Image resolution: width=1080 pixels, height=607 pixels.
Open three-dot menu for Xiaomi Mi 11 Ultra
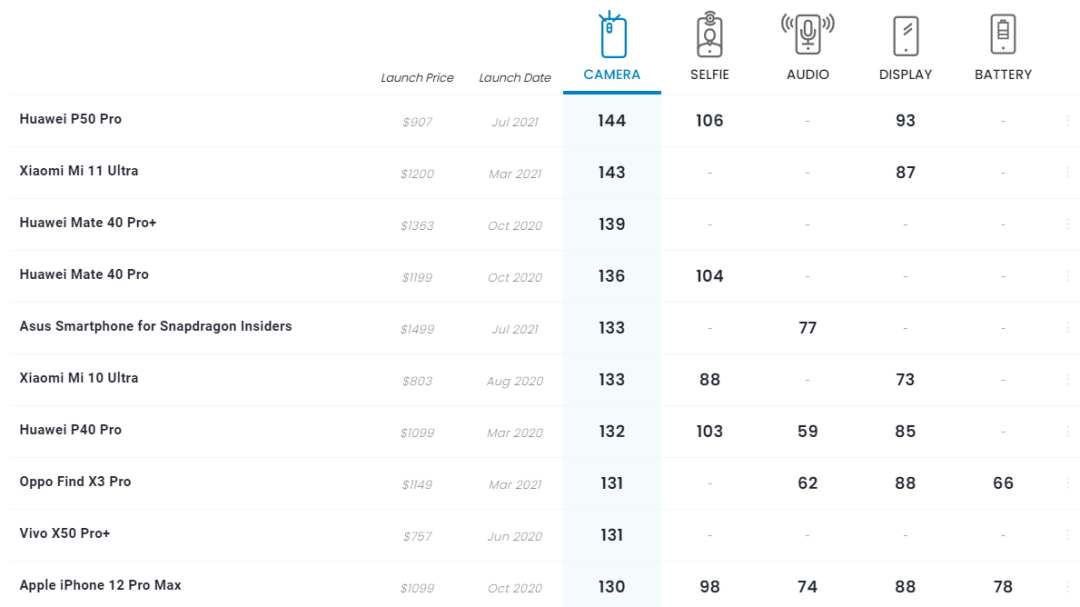pos(1067,173)
